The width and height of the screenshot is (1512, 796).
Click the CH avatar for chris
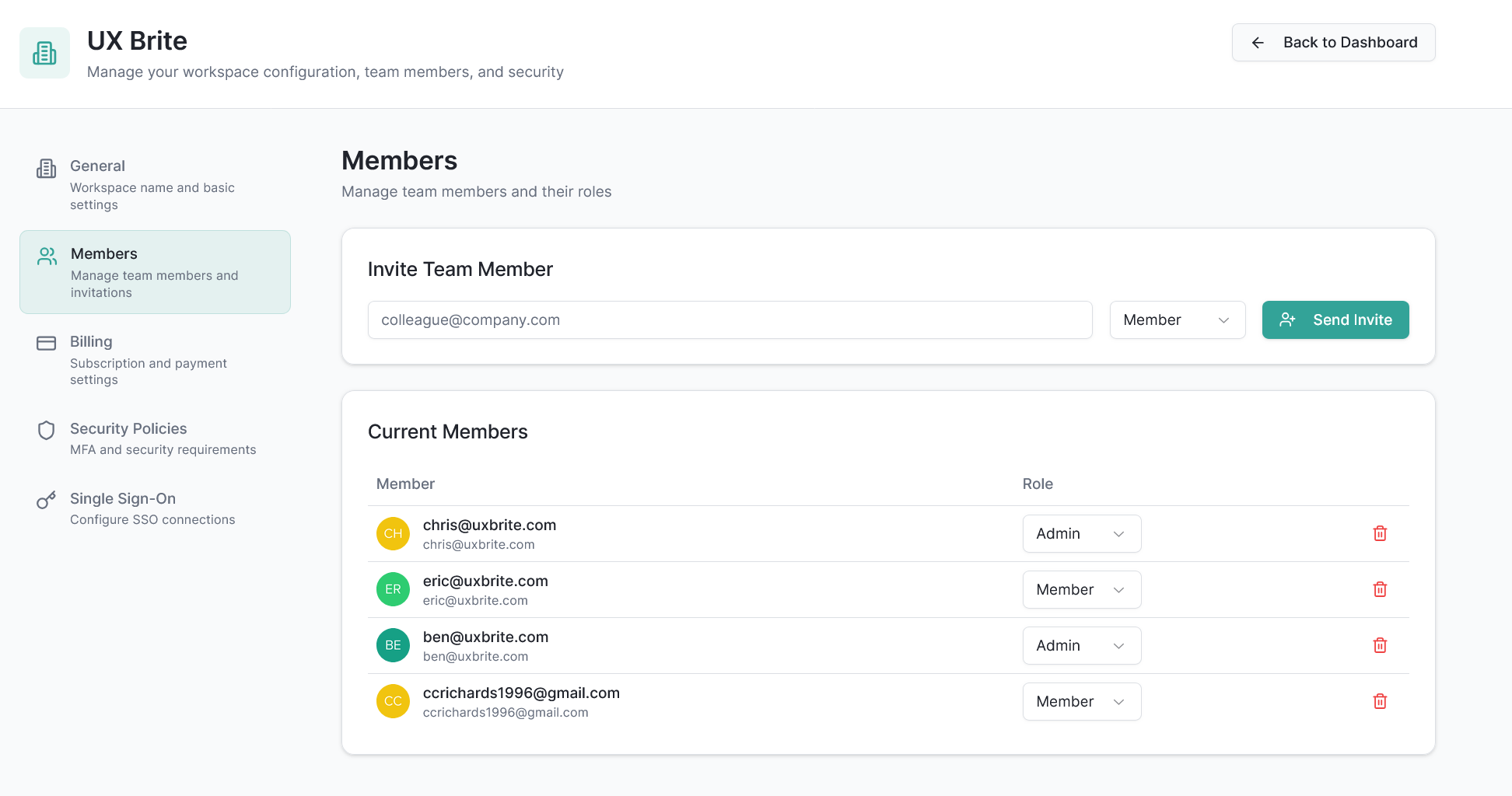tap(393, 533)
